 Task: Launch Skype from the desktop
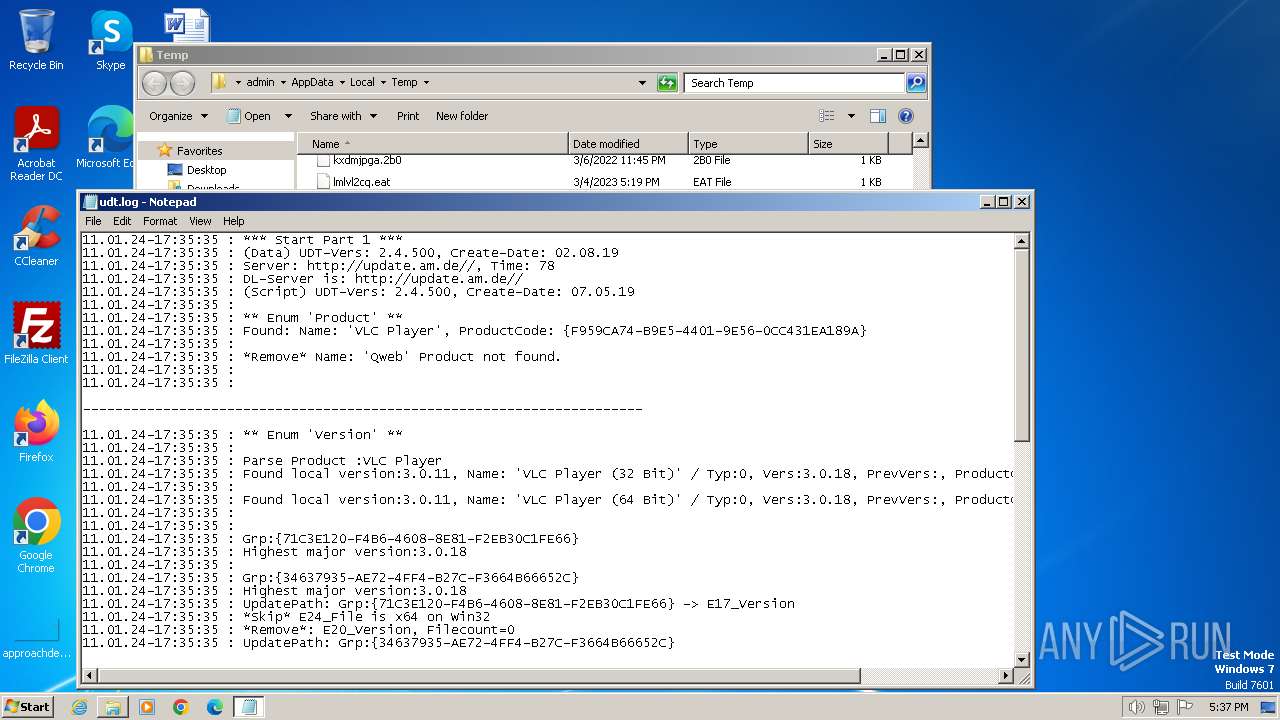click(110, 40)
